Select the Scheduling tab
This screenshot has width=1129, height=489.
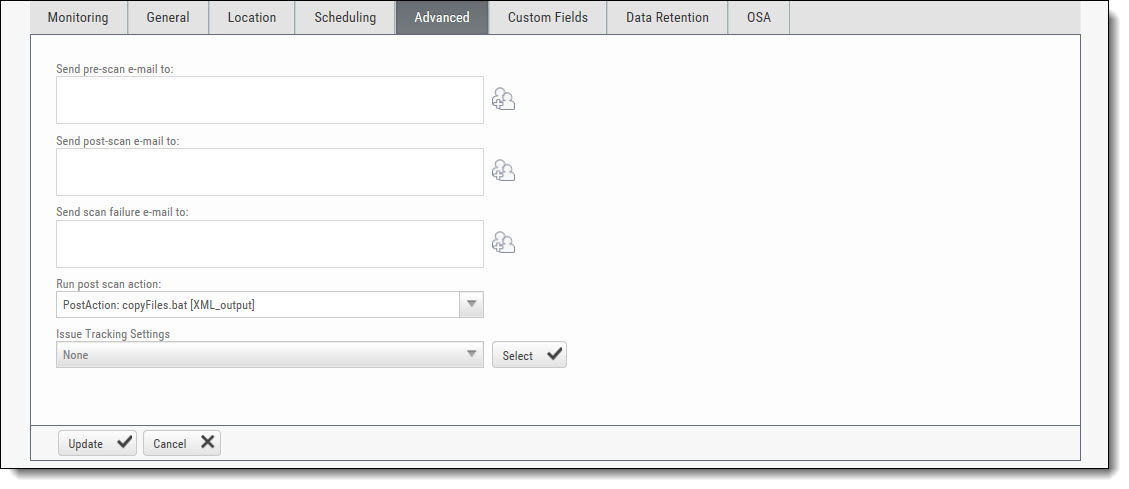345,17
